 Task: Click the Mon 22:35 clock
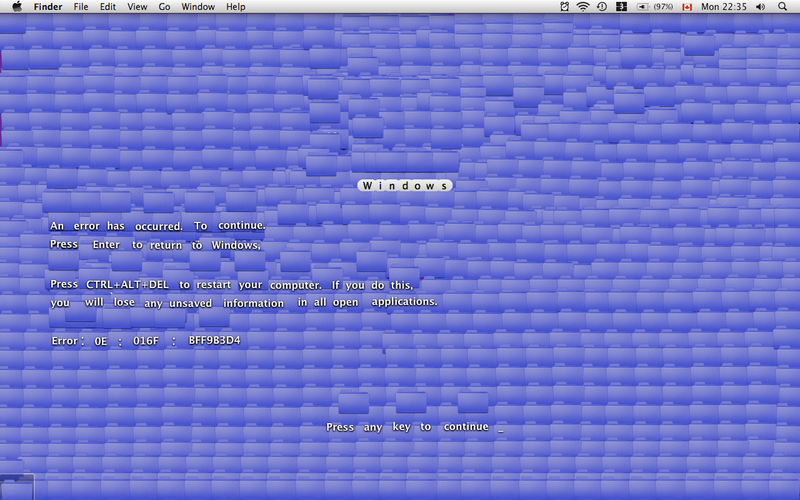(723, 7)
